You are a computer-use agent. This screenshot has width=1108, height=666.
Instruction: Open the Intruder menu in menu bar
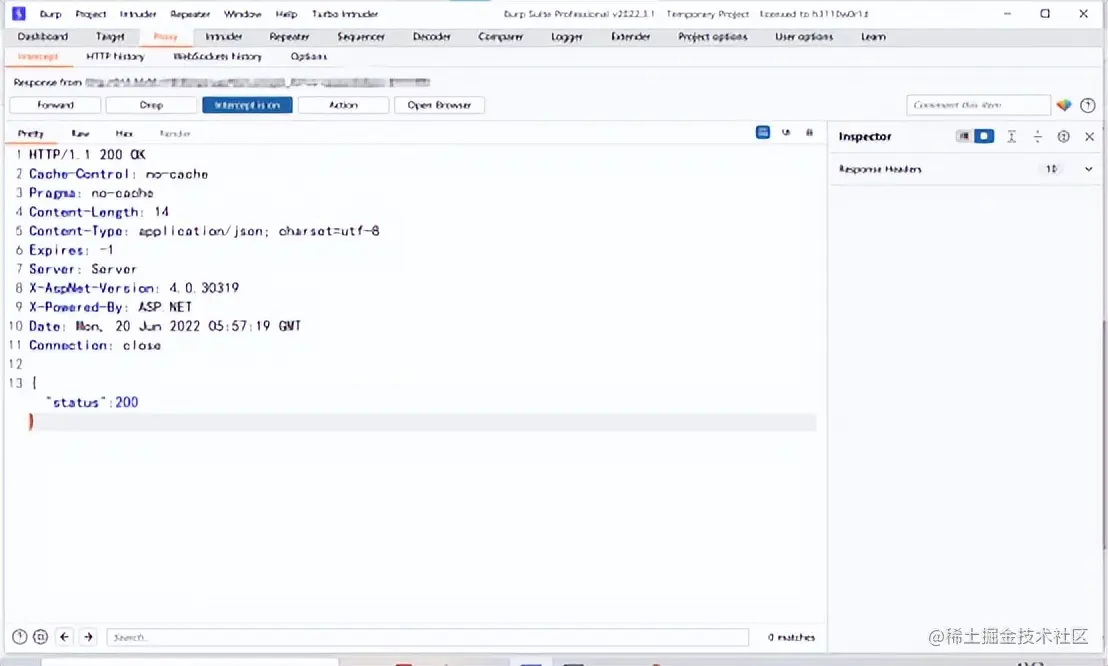point(138,14)
